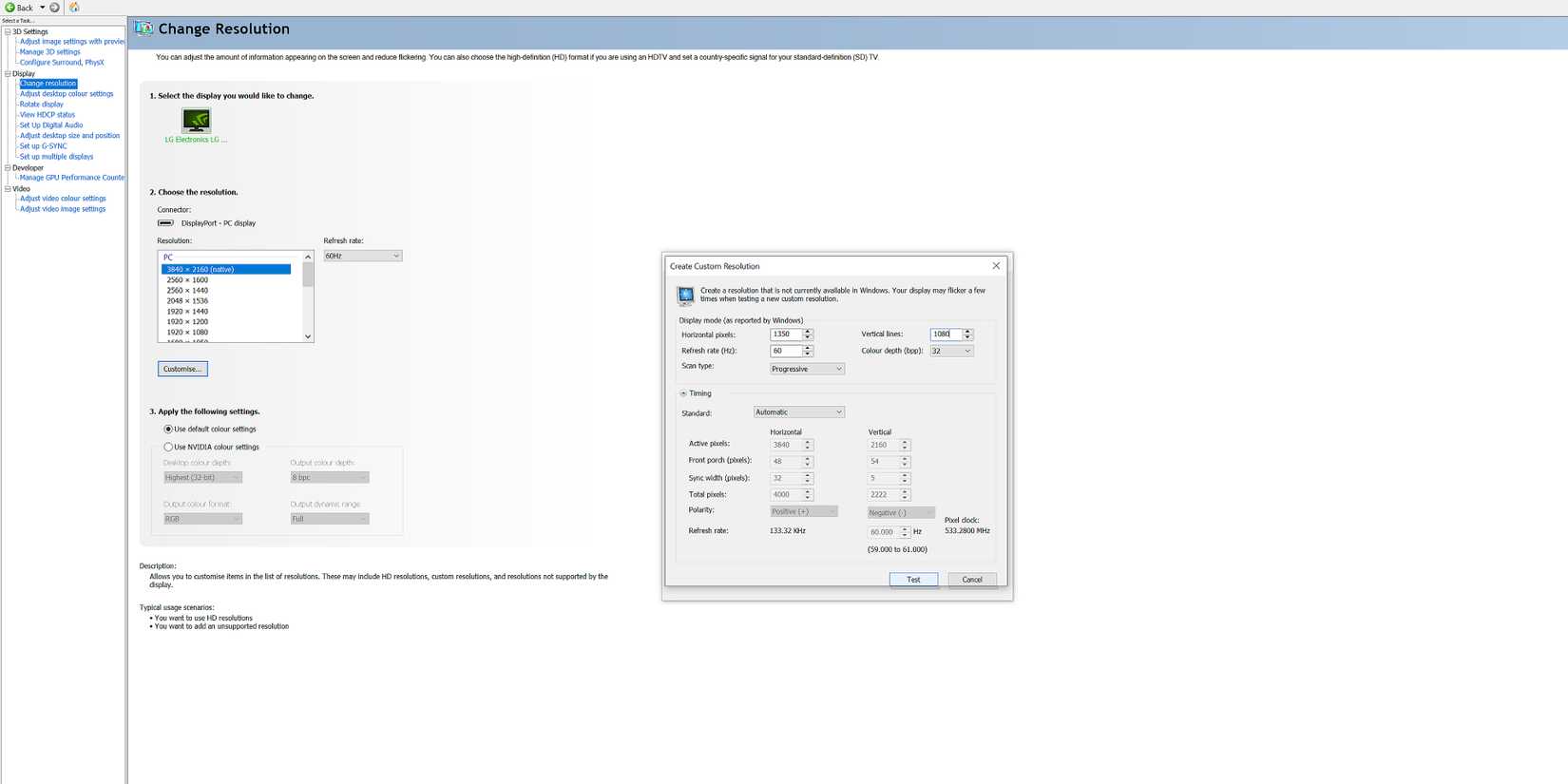The width and height of the screenshot is (1568, 784).
Task: Decrease Vertical lines with down stepper
Action: pos(967,337)
